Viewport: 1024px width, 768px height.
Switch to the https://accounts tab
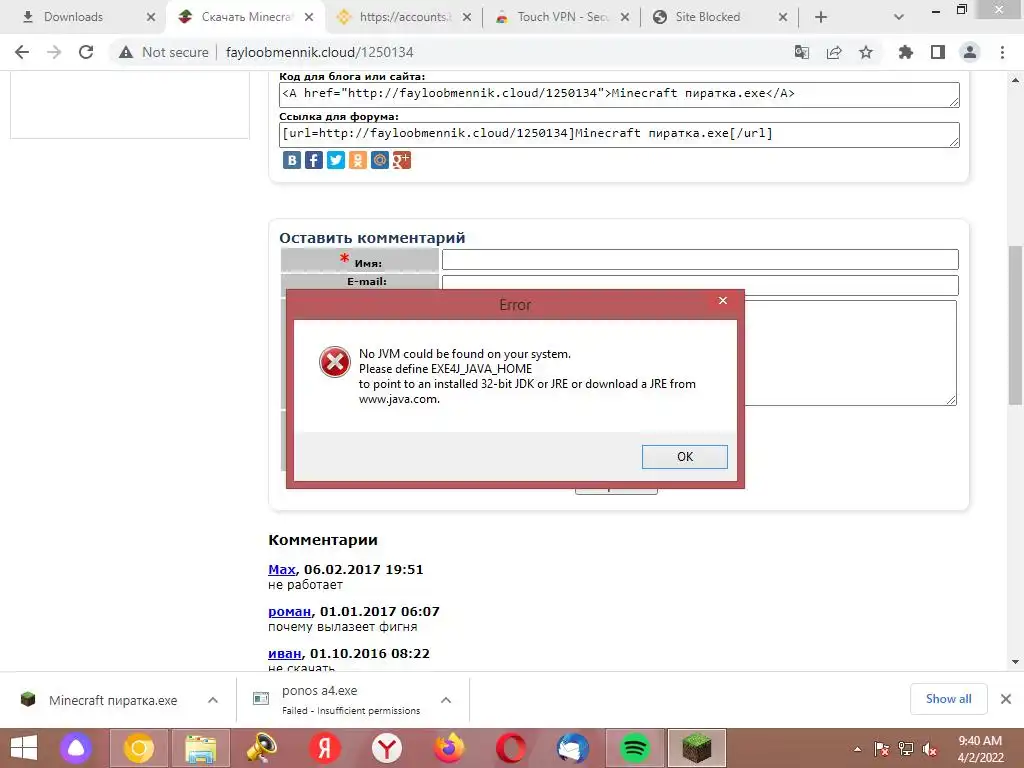[405, 17]
